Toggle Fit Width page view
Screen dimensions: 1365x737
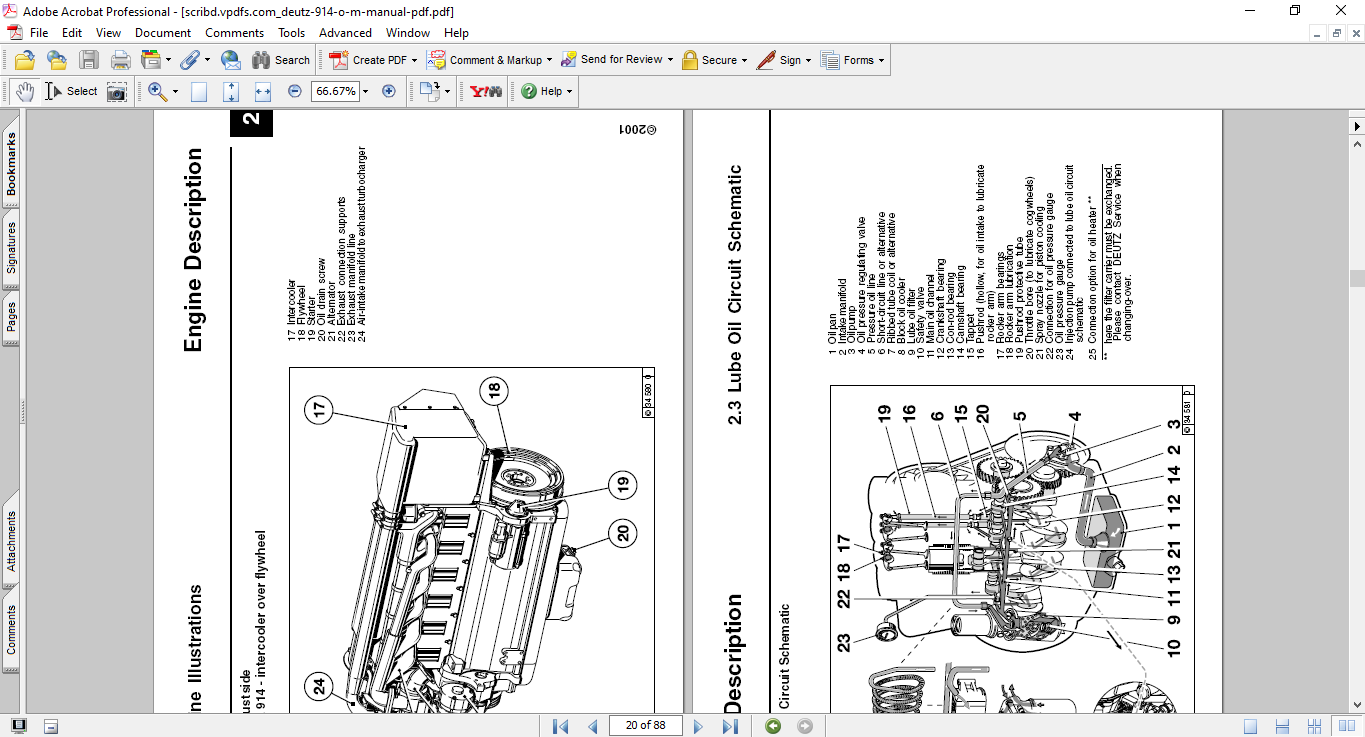click(265, 91)
